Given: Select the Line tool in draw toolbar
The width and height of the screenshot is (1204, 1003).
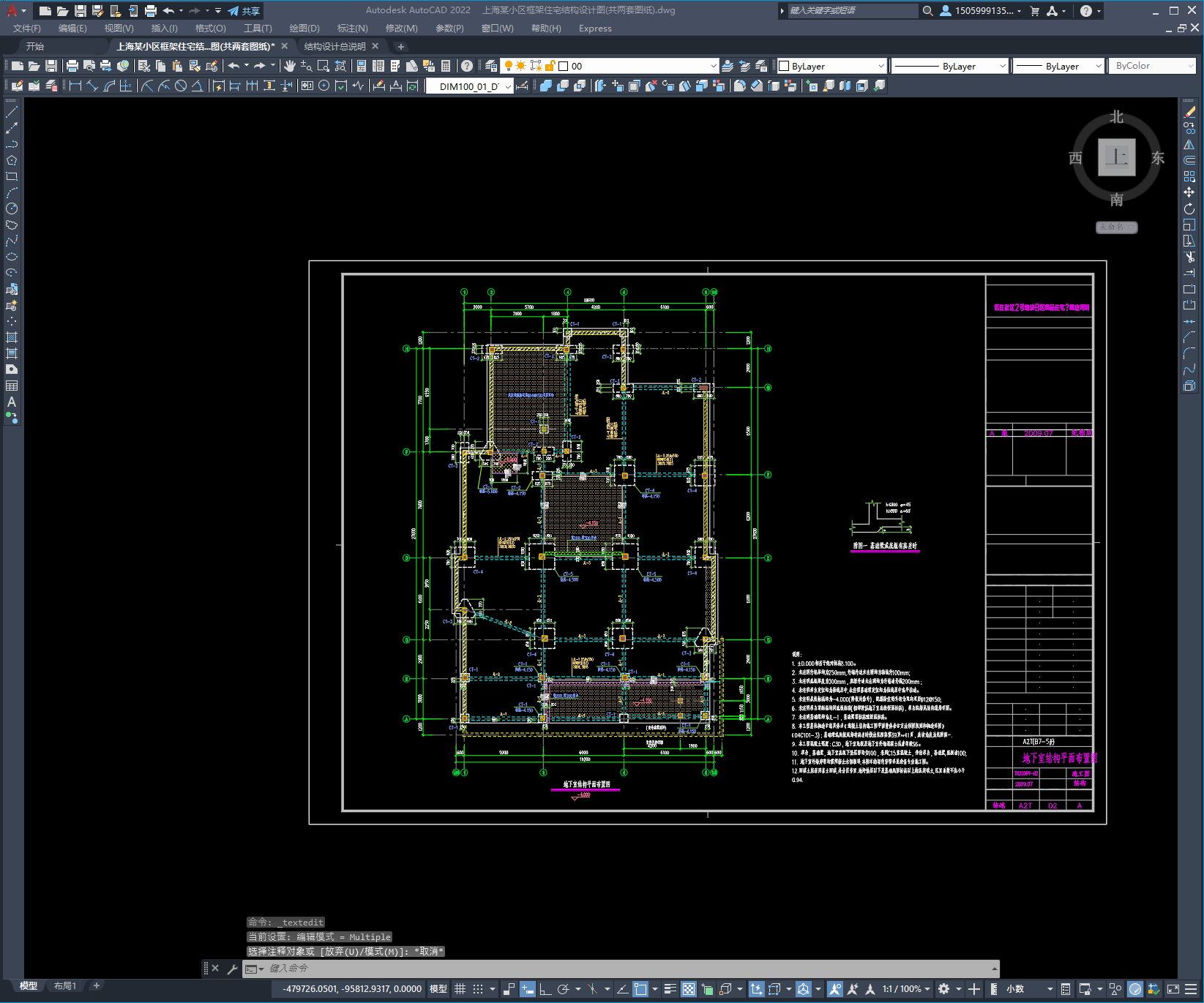Looking at the screenshot, I should [12, 112].
